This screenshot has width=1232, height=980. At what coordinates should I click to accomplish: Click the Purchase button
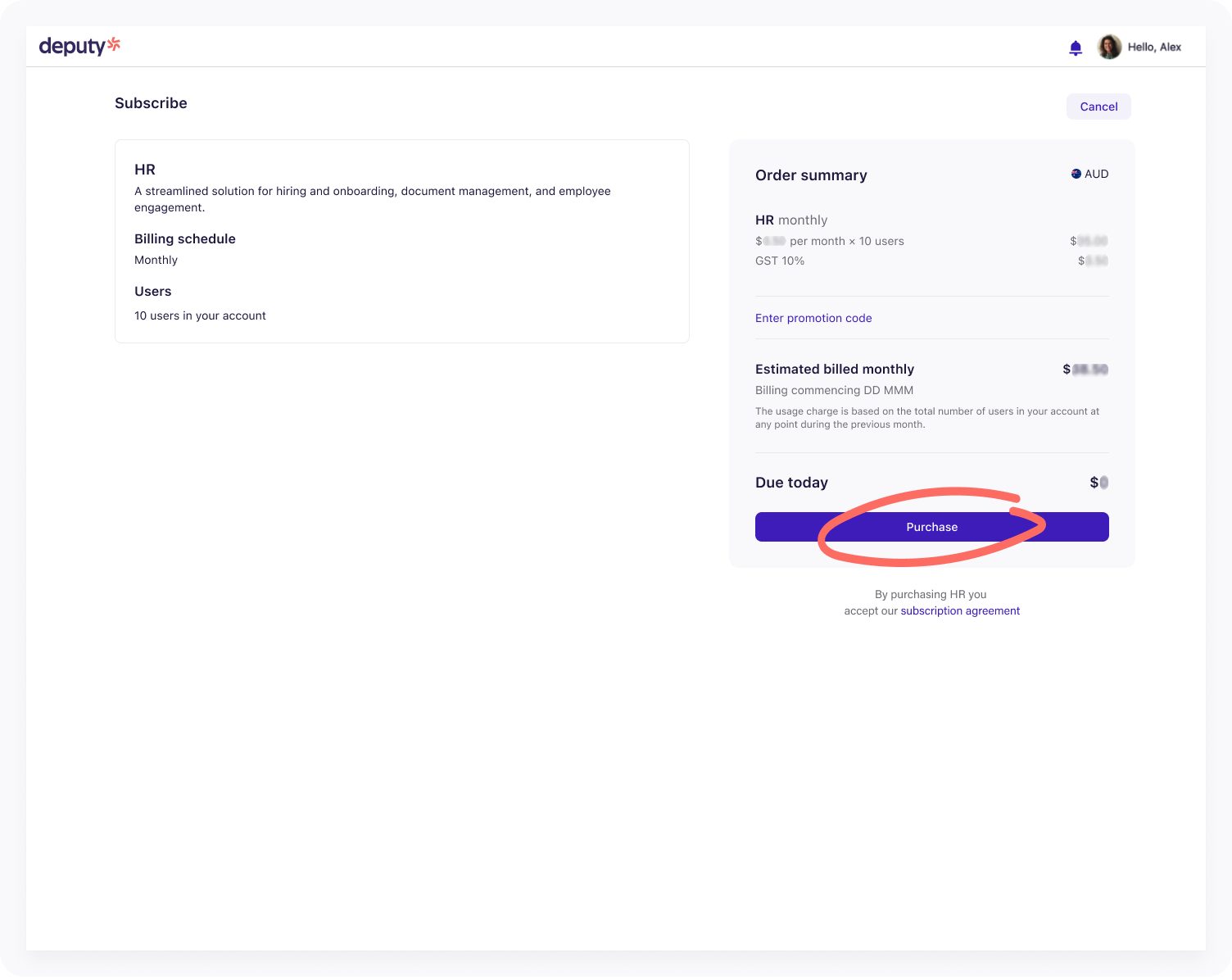(x=931, y=527)
